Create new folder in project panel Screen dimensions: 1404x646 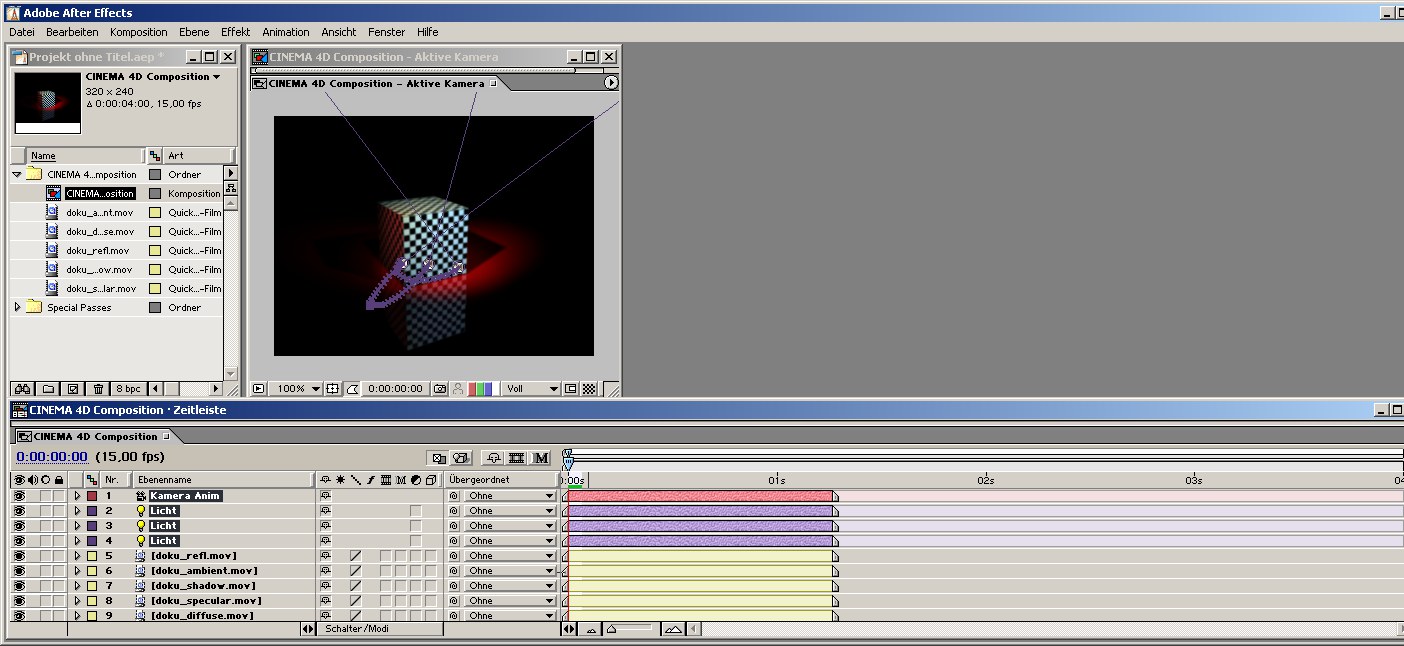48,389
